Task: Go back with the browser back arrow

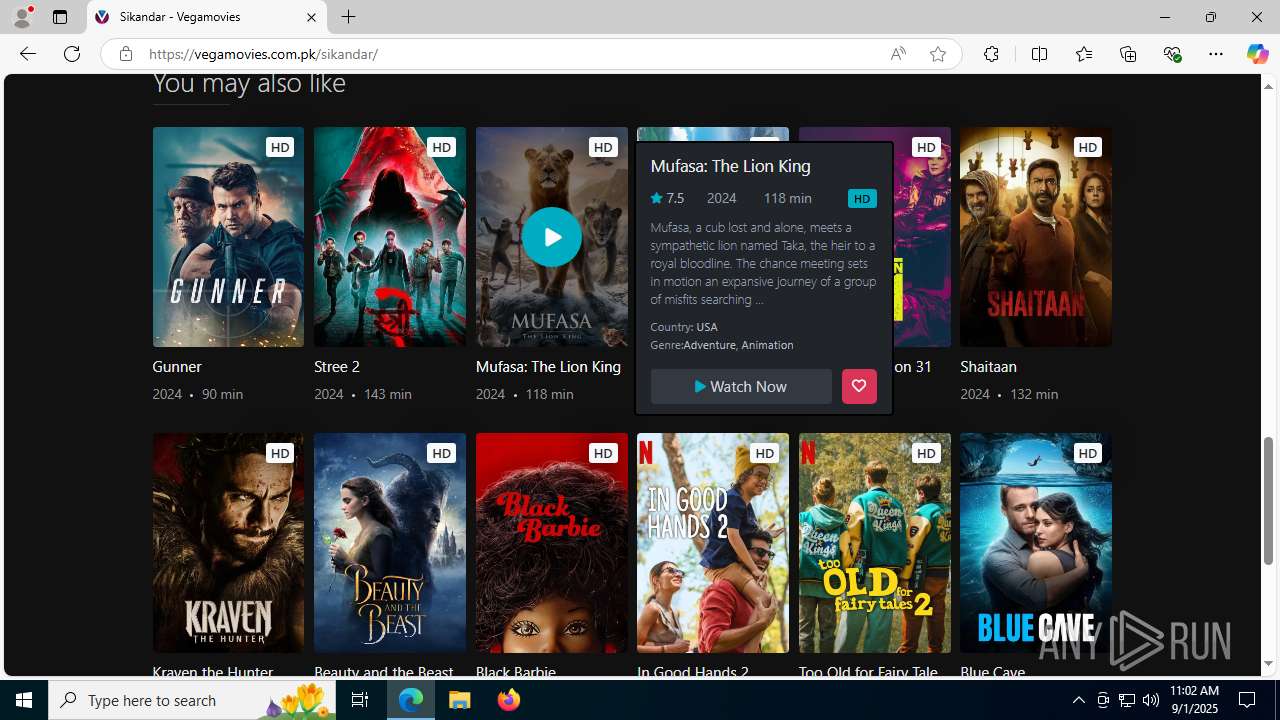Action: (27, 54)
